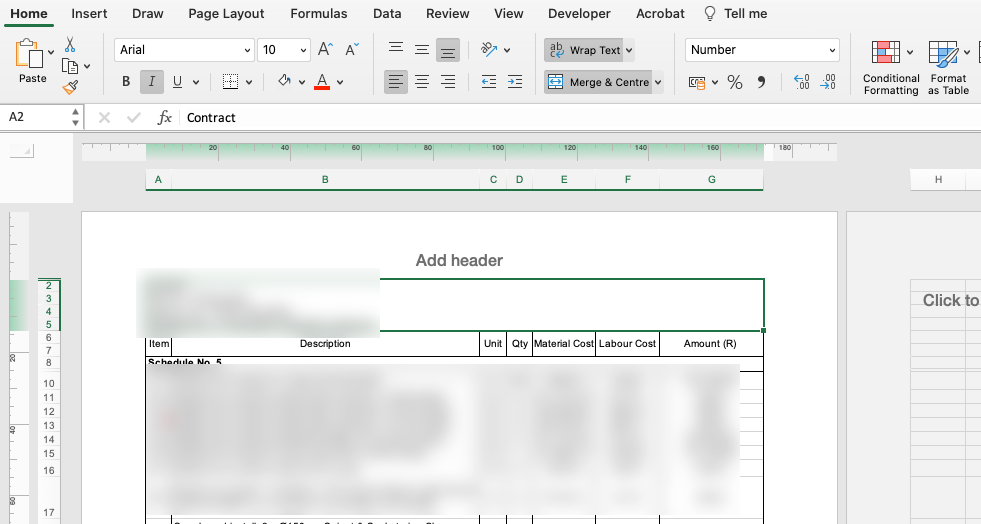Open font colour dropdown arrow
The image size is (981, 524).
pyautogui.click(x=340, y=82)
